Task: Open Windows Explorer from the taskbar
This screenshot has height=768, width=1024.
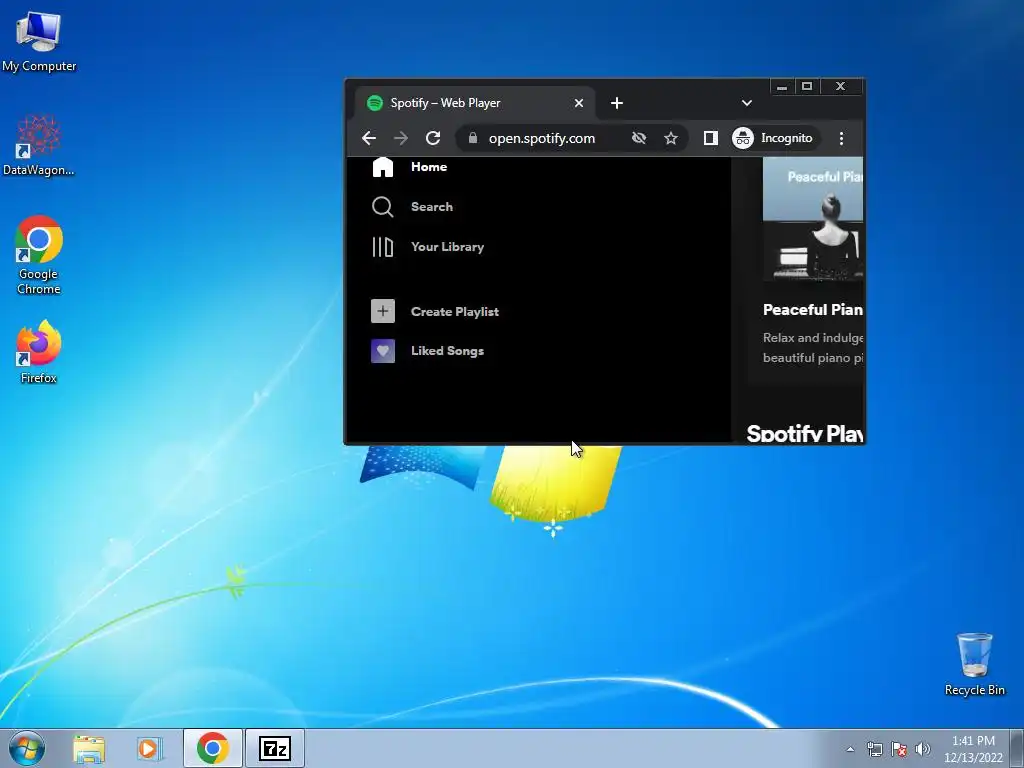Action: tap(89, 748)
